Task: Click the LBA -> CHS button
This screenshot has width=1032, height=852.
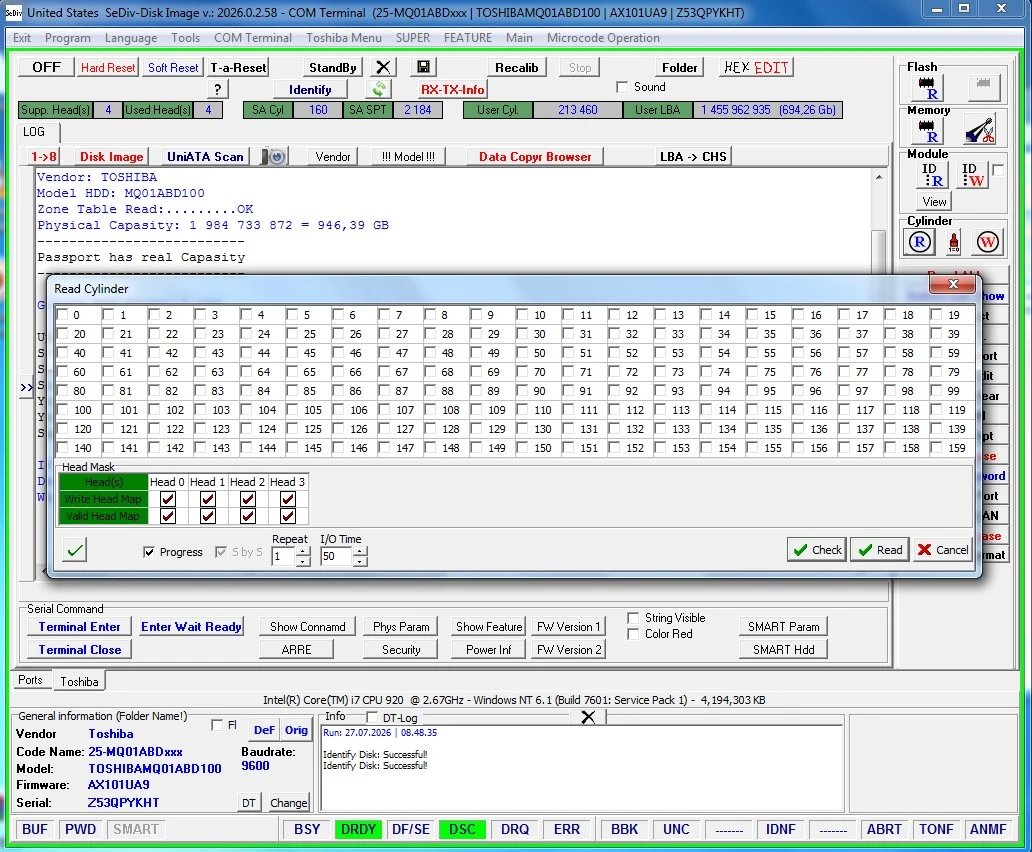Action: 693,157
